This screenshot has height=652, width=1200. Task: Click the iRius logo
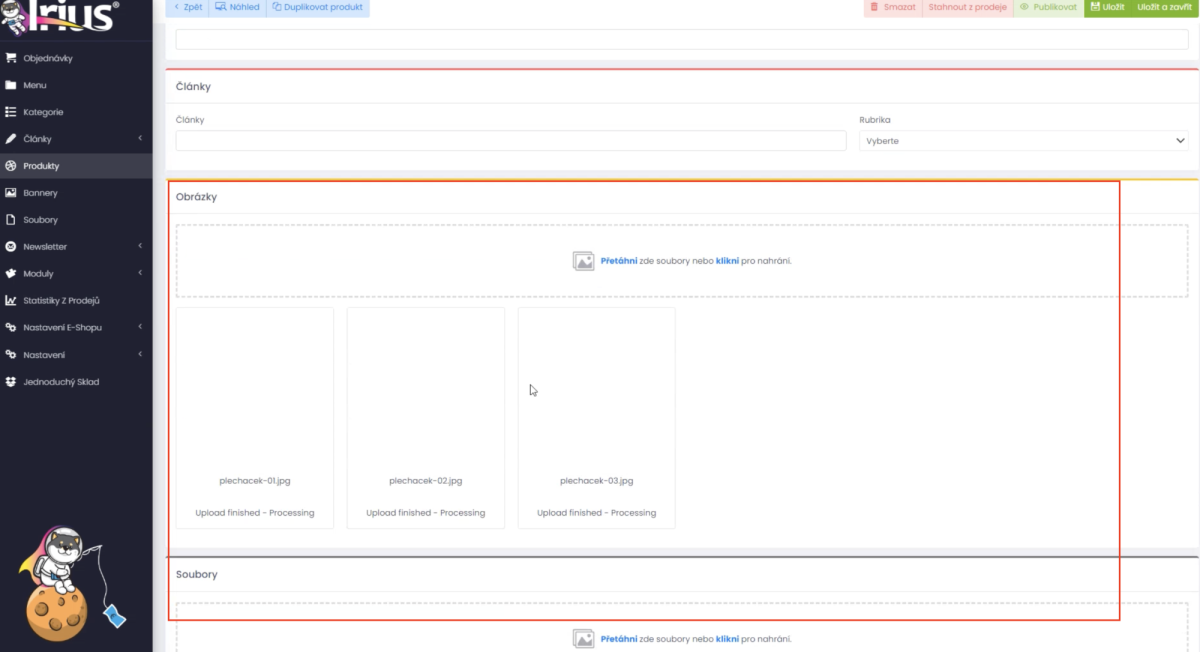(62, 18)
